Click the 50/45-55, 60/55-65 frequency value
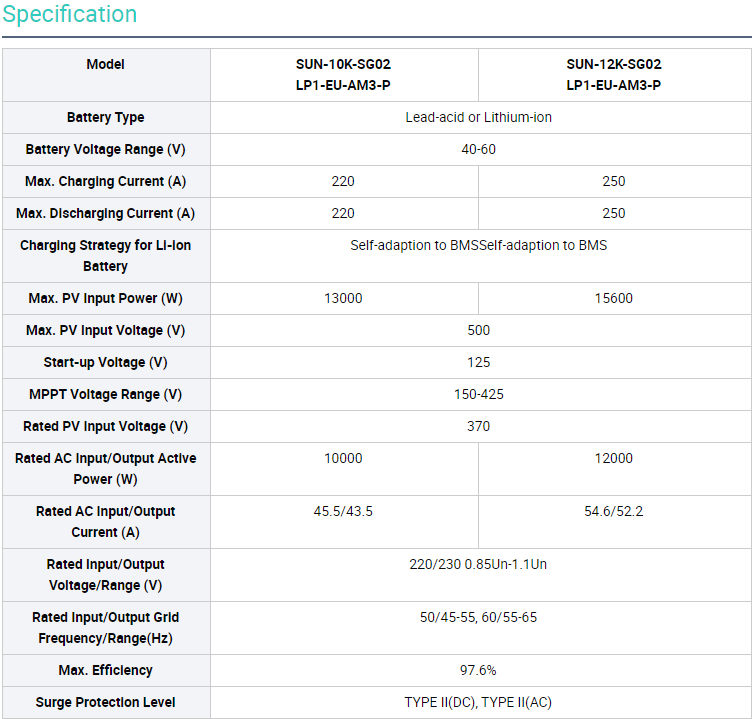 (478, 618)
